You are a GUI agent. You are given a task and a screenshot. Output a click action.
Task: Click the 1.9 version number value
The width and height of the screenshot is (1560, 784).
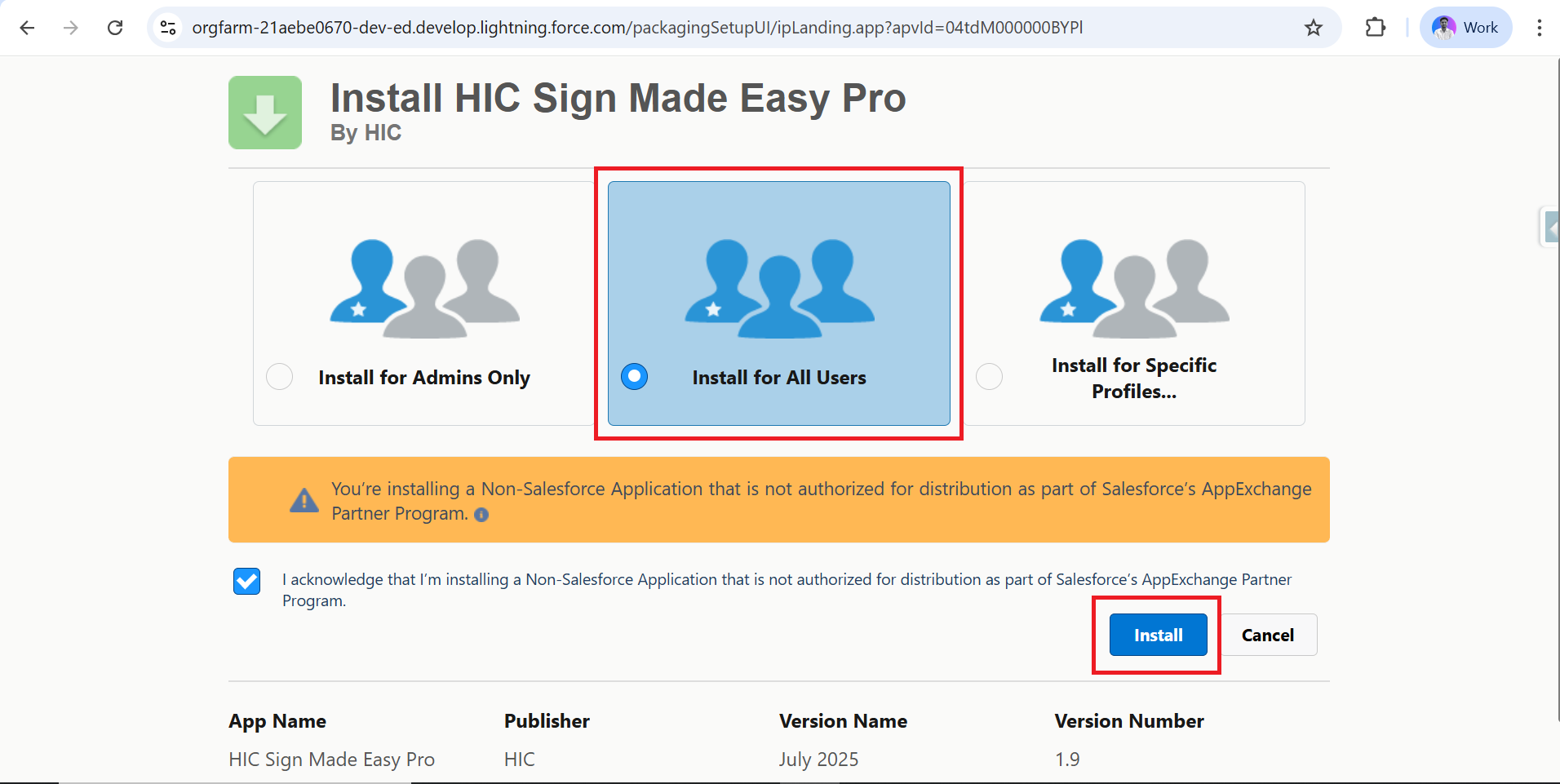[1067, 760]
